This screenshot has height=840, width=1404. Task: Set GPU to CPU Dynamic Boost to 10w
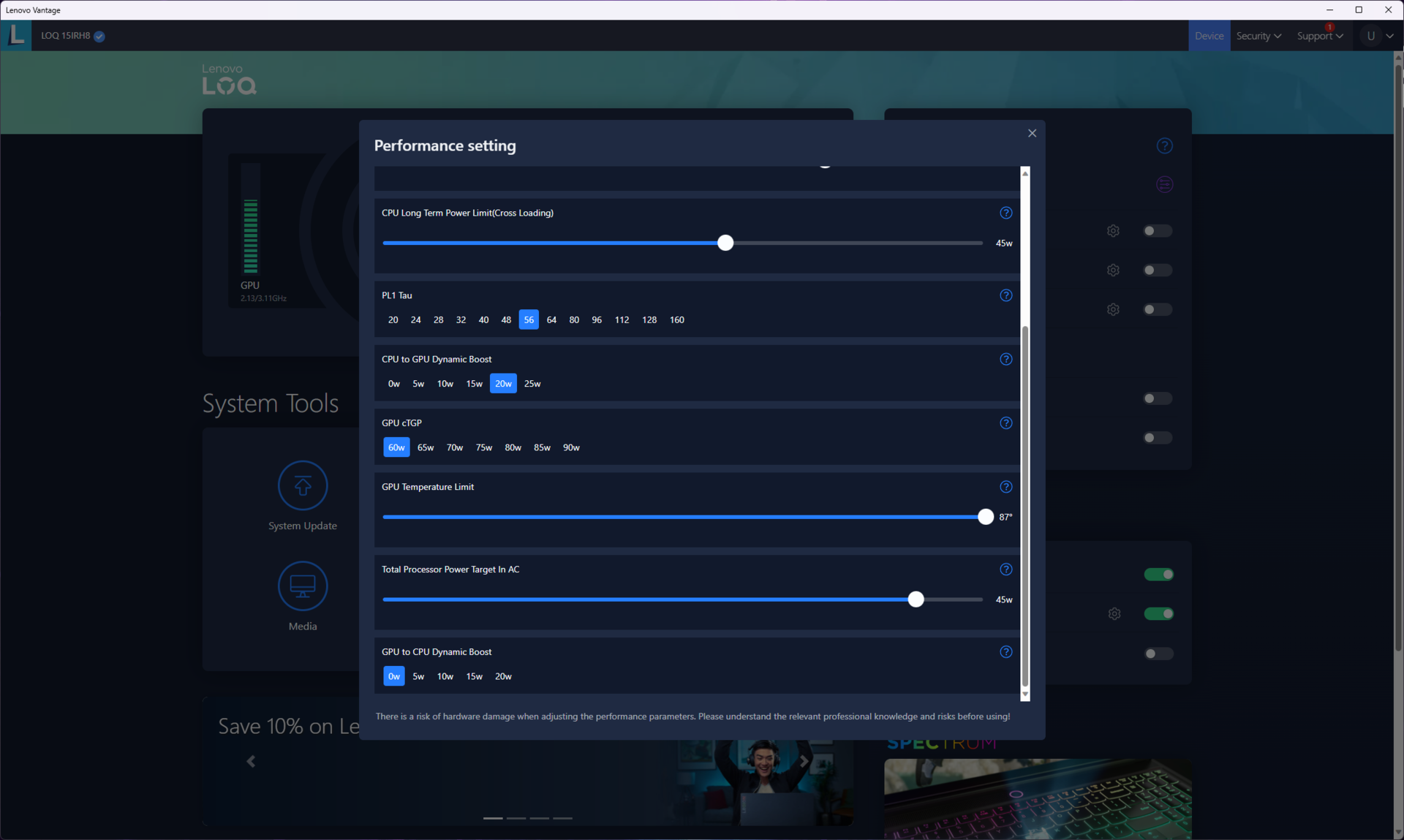tap(445, 676)
